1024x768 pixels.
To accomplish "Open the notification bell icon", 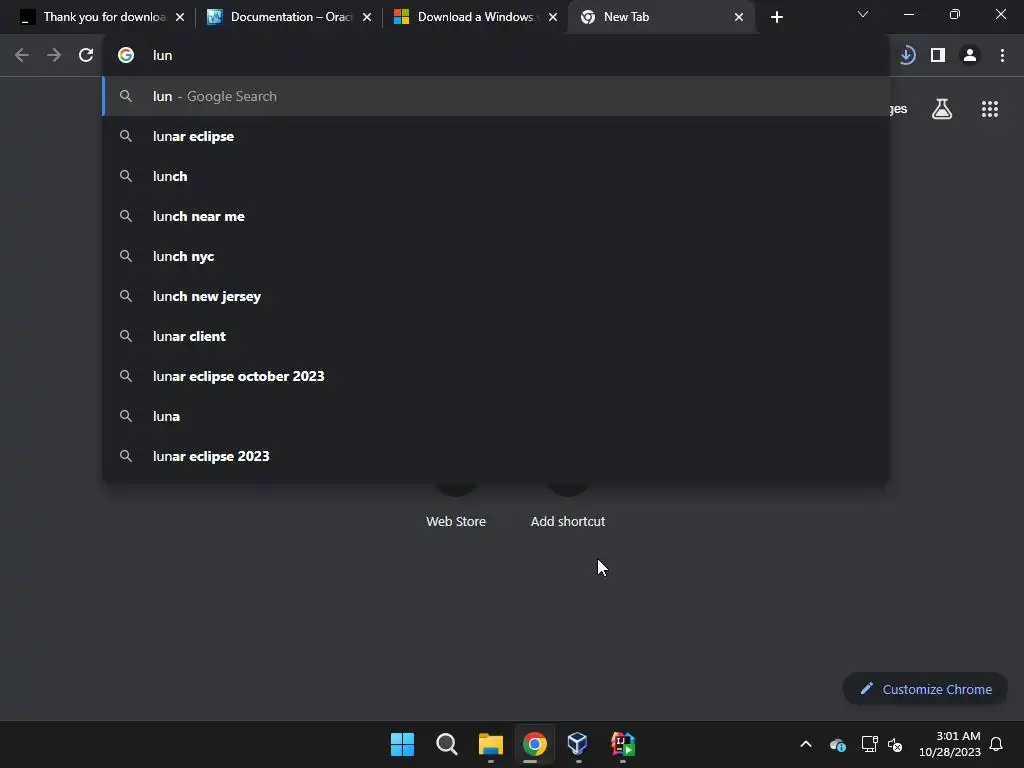I will [997, 744].
